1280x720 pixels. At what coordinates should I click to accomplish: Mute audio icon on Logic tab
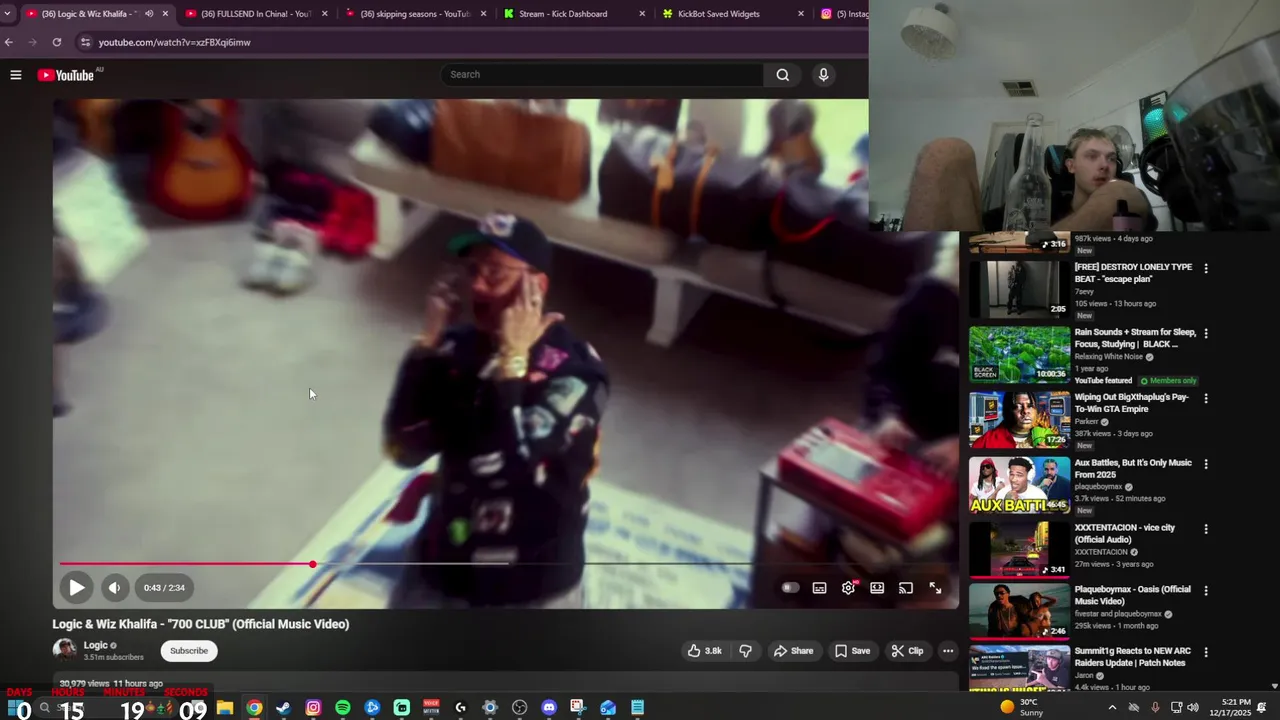[x=149, y=14]
